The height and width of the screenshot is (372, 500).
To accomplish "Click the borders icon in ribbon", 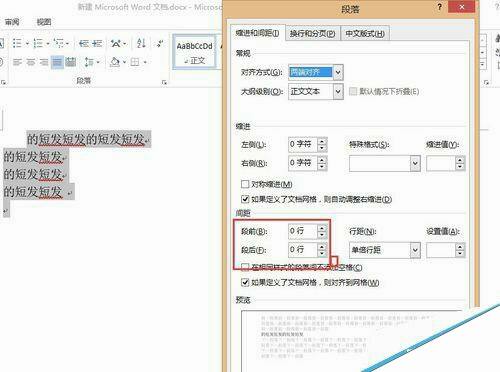I will (x=135, y=62).
